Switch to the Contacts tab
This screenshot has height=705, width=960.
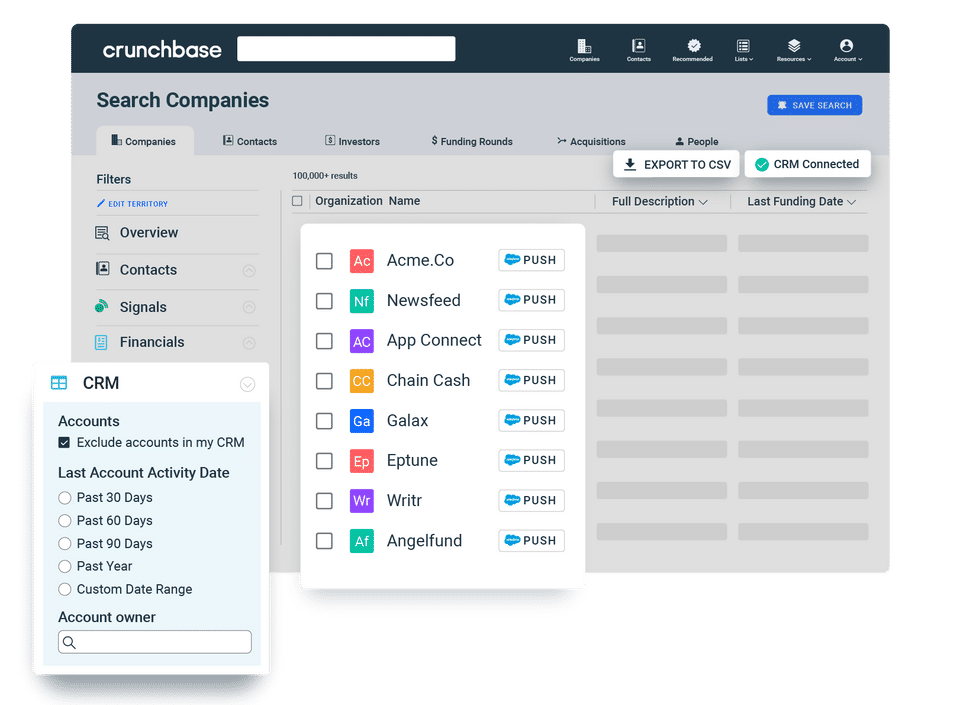coord(250,141)
